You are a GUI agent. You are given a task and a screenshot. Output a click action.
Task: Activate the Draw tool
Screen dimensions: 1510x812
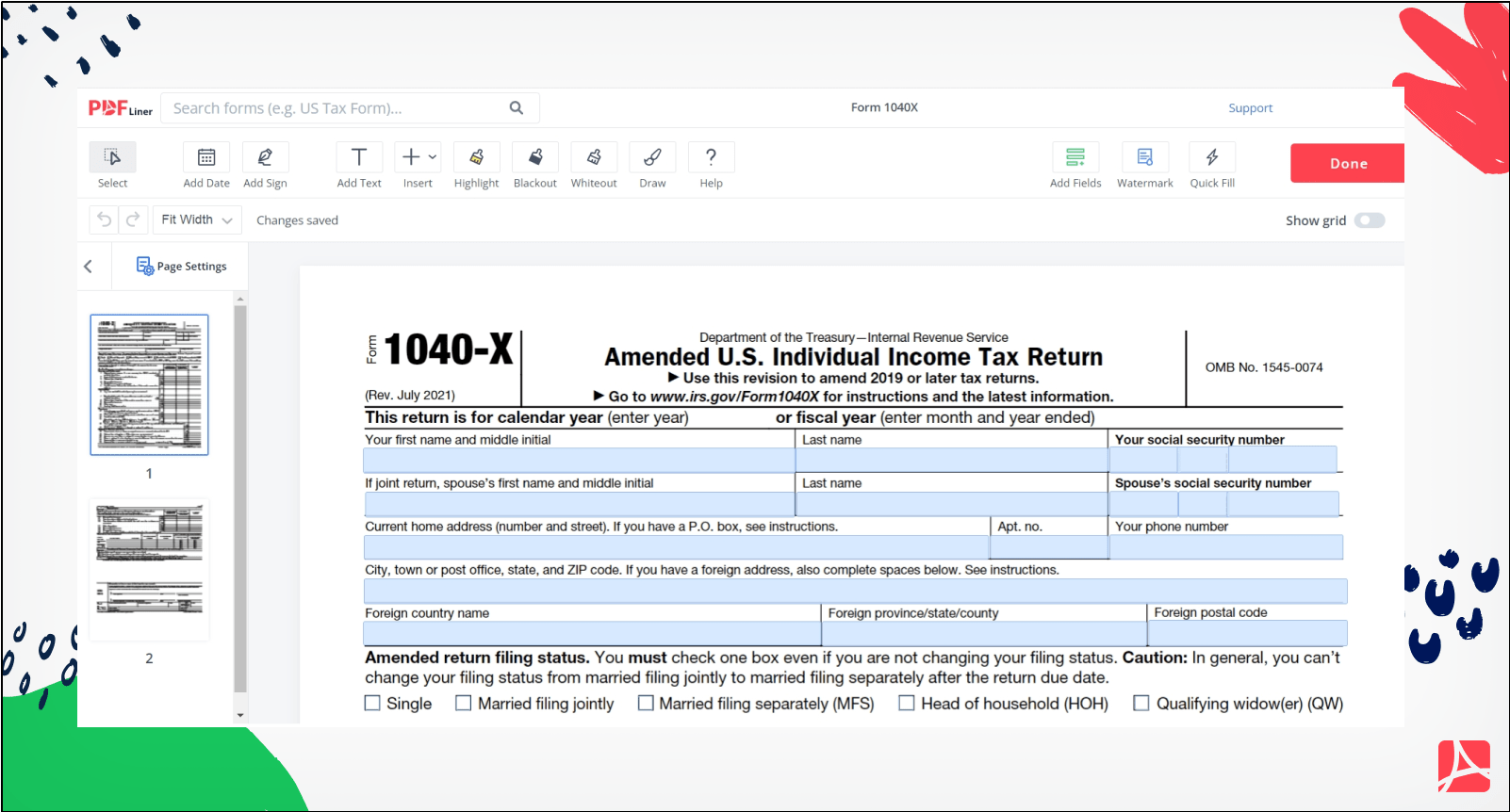[652, 157]
